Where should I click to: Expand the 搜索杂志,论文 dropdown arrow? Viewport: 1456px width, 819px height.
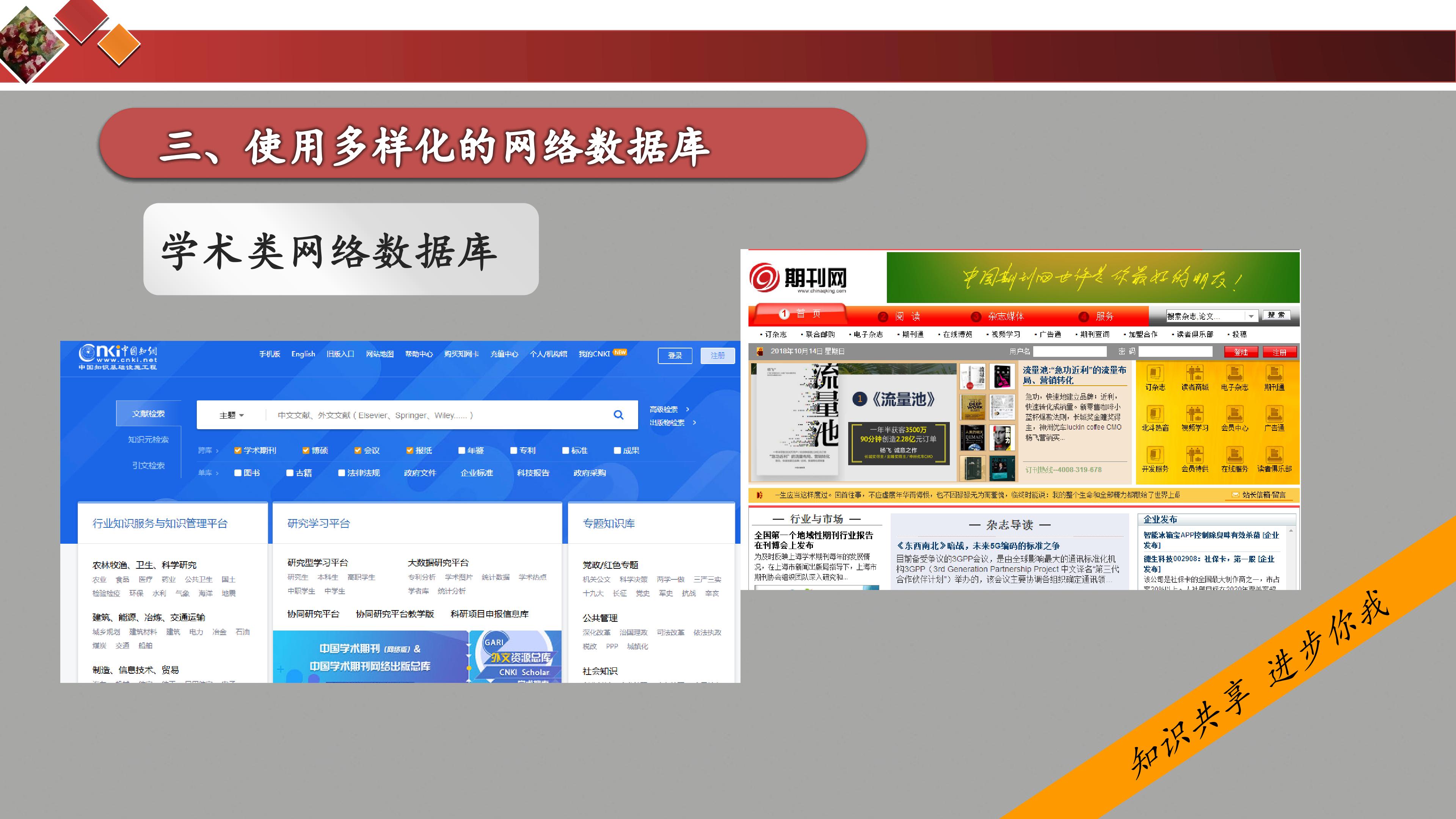[x=1251, y=316]
